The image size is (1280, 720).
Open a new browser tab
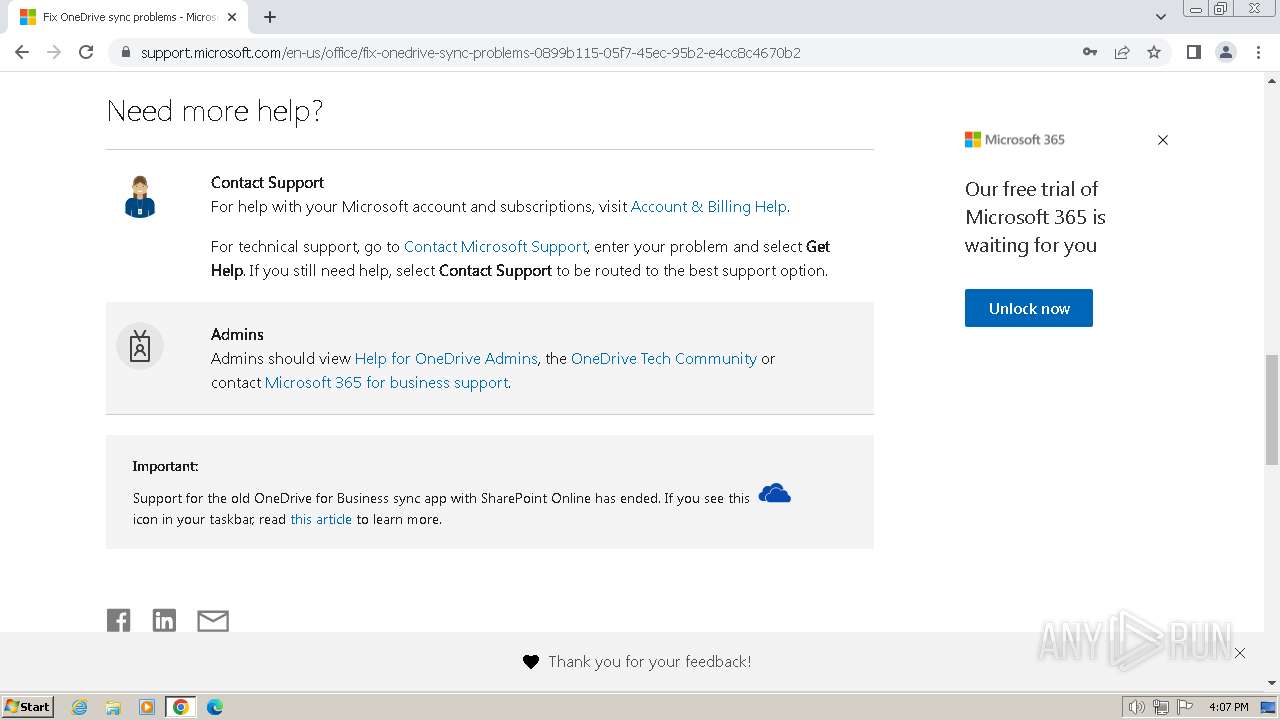[270, 17]
